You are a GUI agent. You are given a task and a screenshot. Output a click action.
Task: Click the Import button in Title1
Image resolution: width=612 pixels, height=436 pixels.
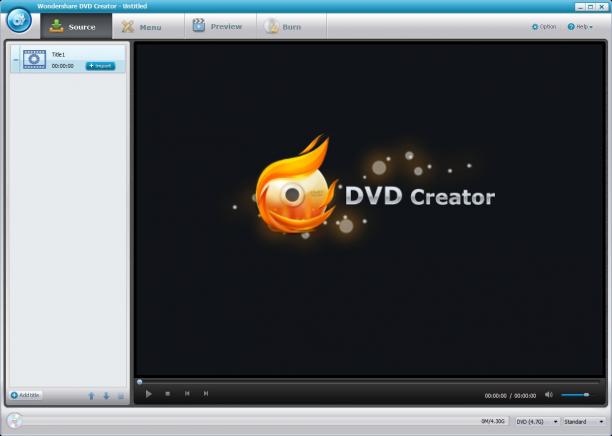point(100,66)
